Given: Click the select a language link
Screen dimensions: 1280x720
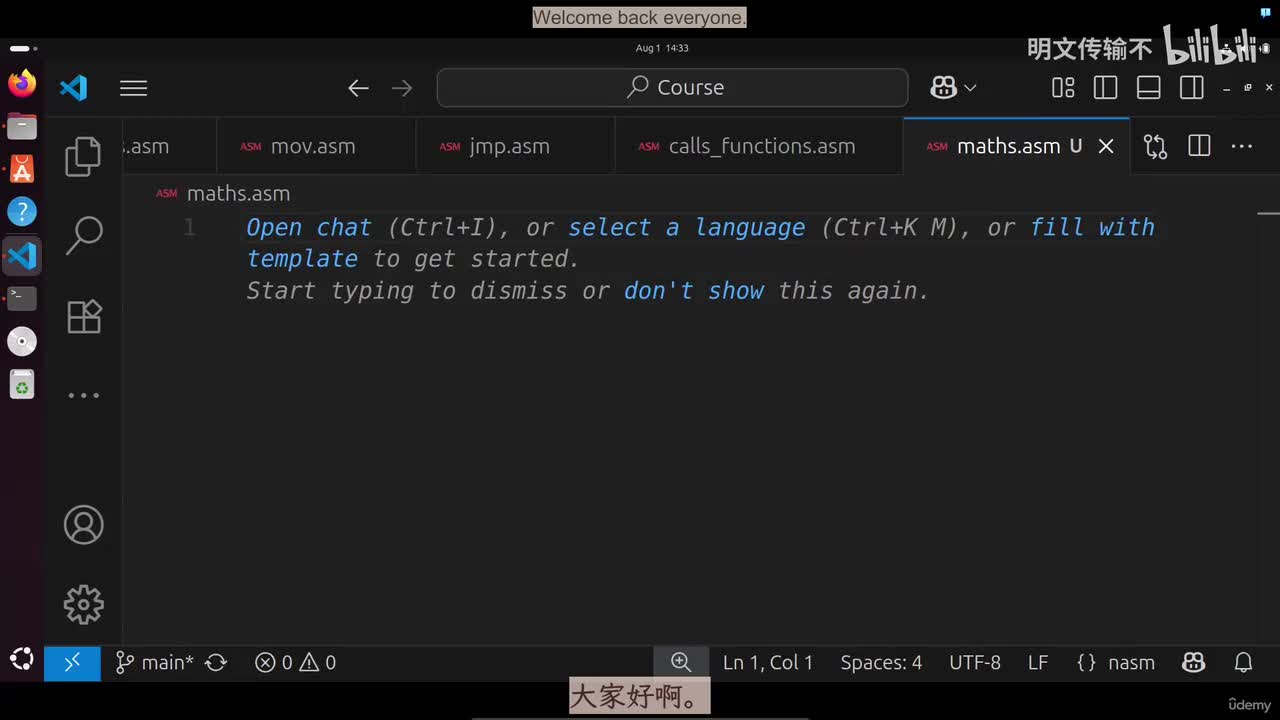Looking at the screenshot, I should pyautogui.click(x=687, y=227).
